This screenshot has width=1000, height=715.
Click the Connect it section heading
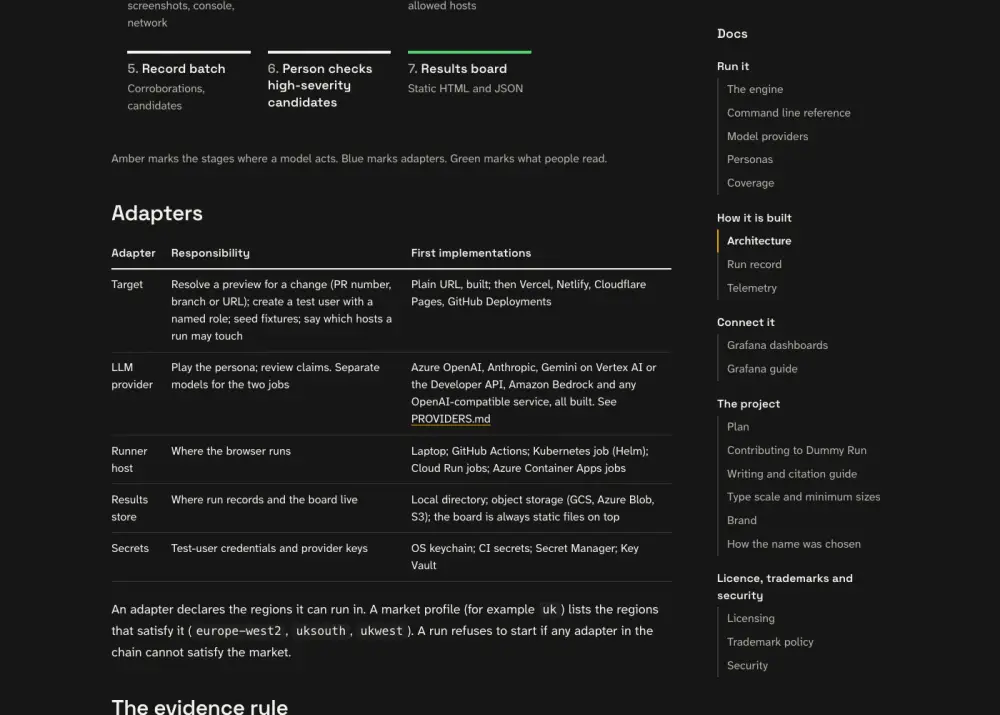(746, 323)
